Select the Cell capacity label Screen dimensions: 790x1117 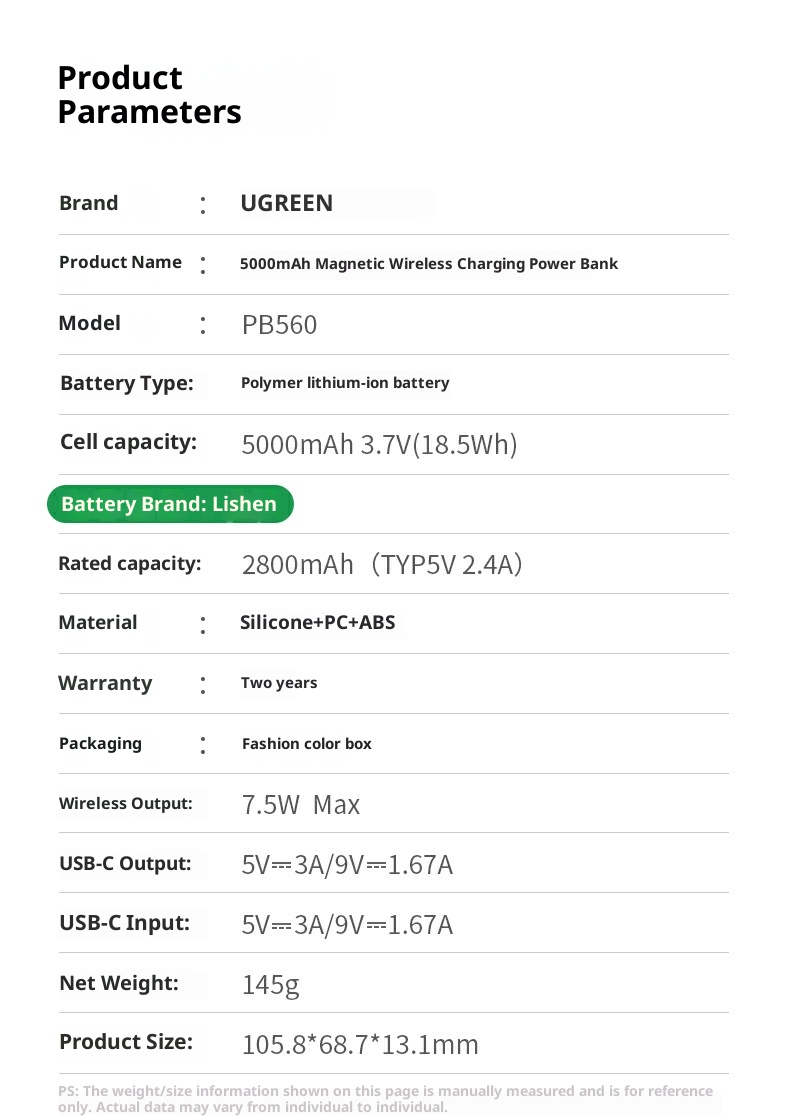(128, 442)
